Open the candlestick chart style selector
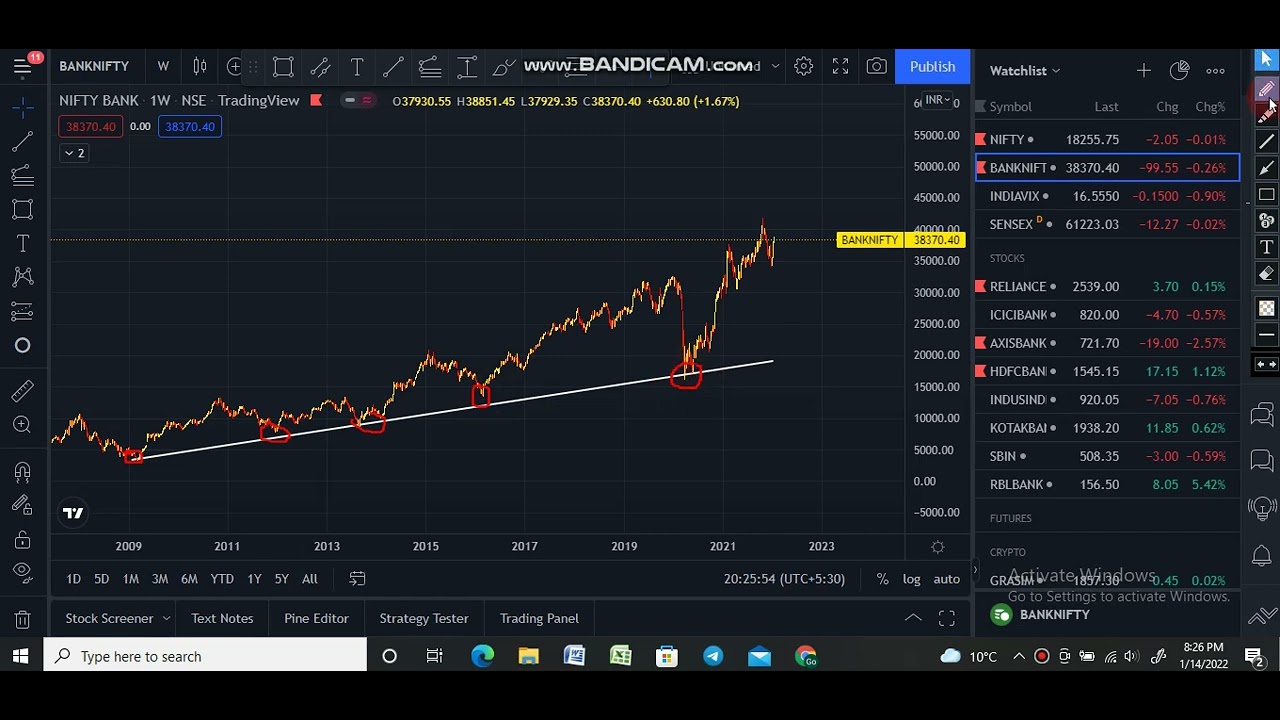This screenshot has height=720, width=1280. click(x=200, y=67)
